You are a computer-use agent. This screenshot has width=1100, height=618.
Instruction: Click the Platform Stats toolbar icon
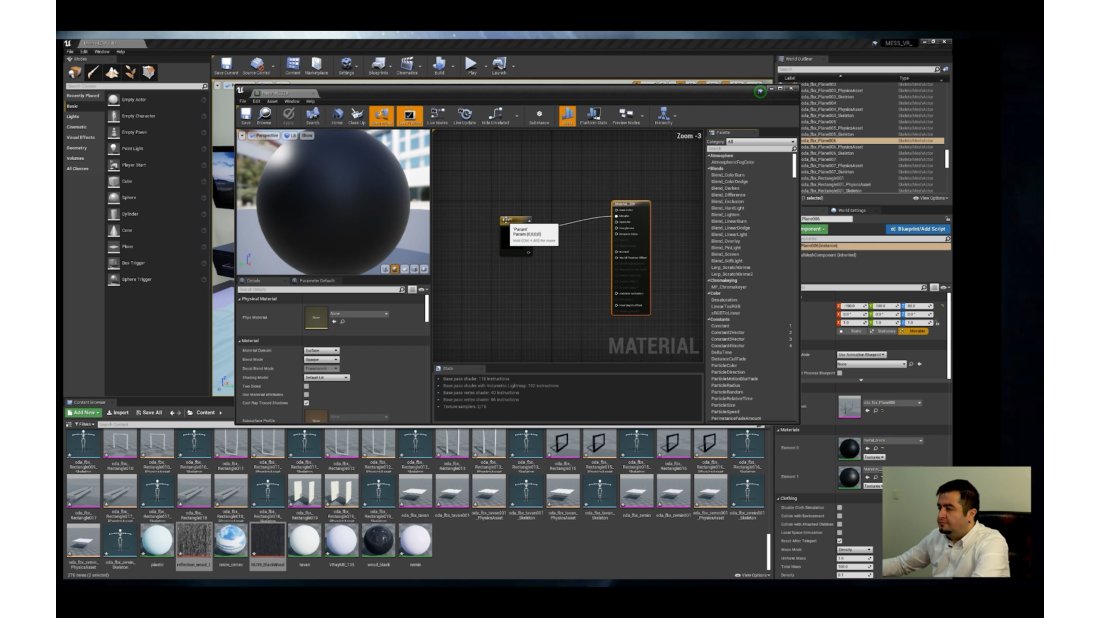tap(593, 115)
